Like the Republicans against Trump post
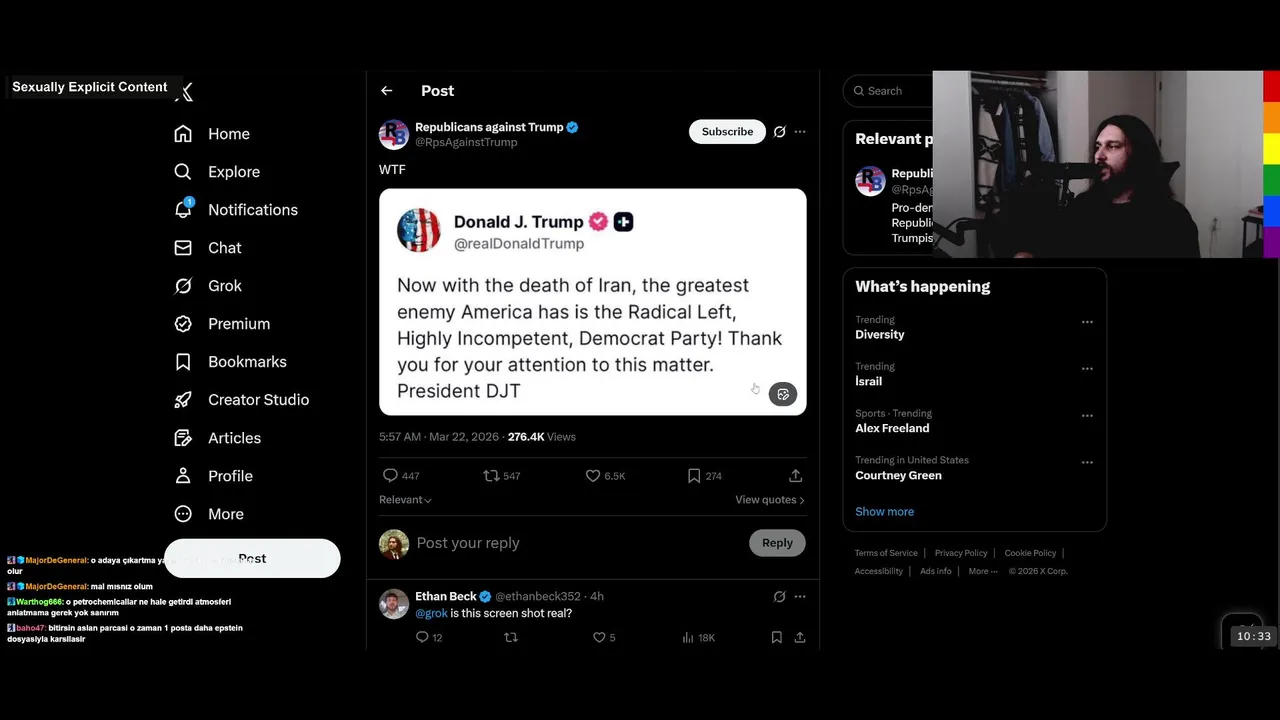The height and width of the screenshot is (720, 1280). click(x=593, y=476)
